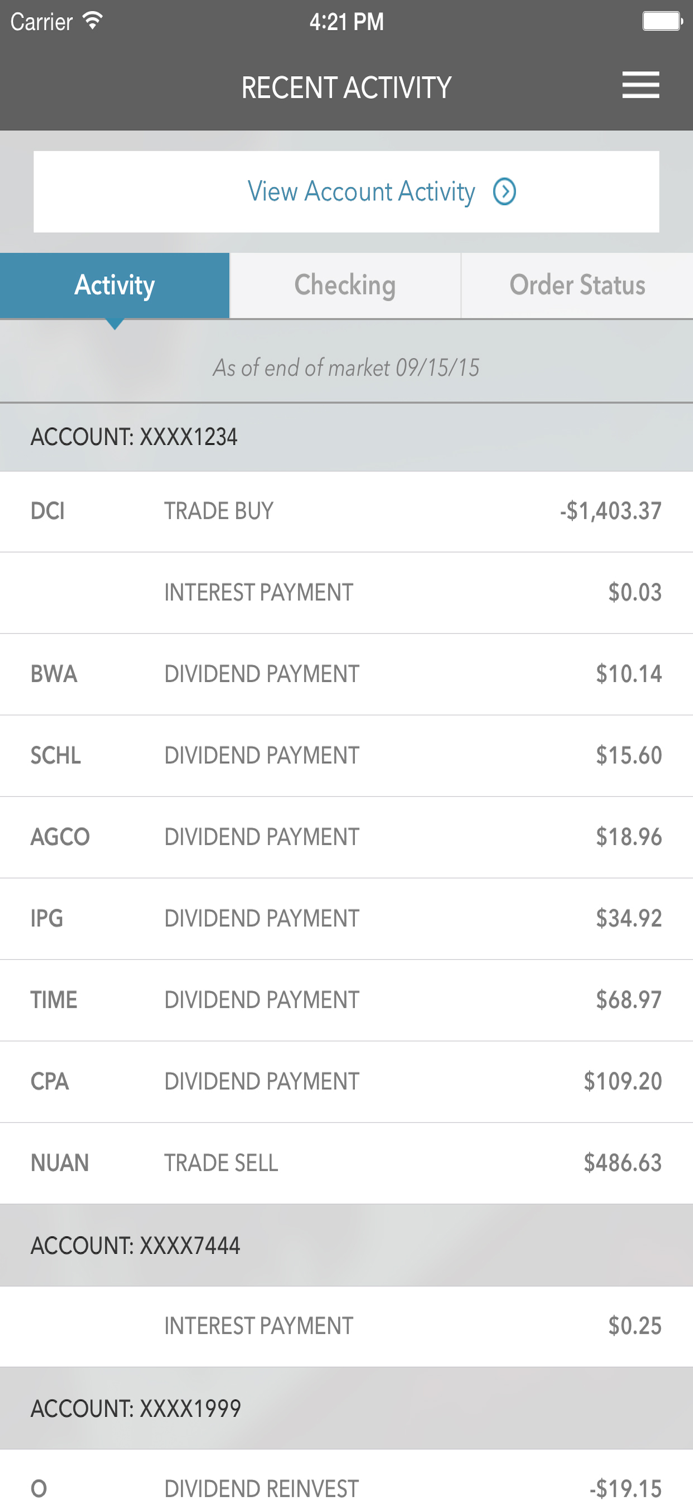This screenshot has width=693, height=1500.
Task: Open the O DIVIDEND REINVEST entry
Action: tap(346, 1488)
